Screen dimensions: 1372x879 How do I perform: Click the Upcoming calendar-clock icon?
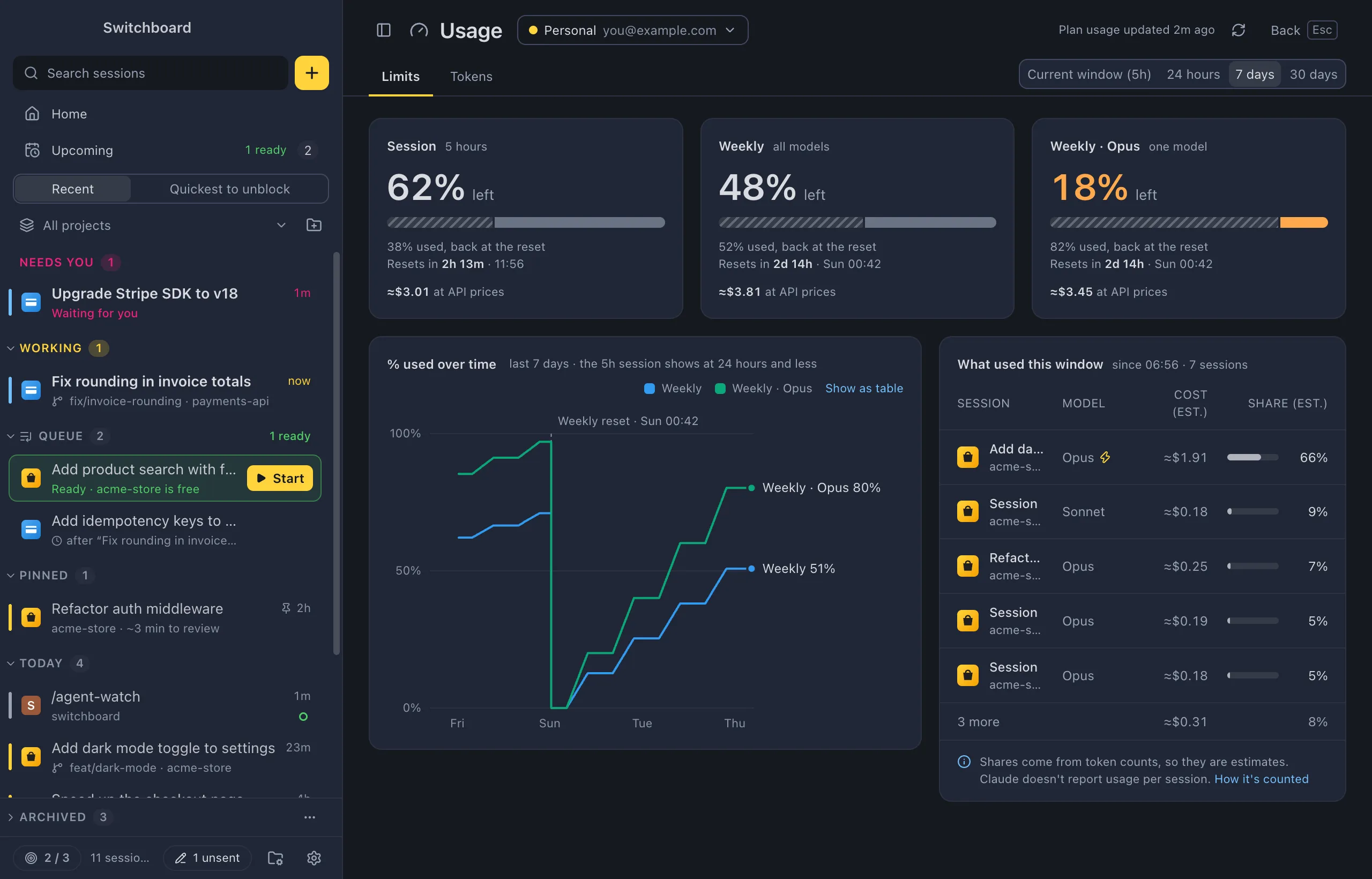coord(32,150)
